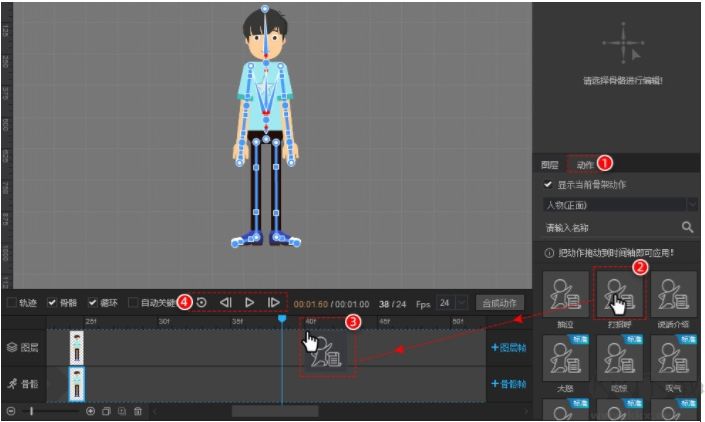This screenshot has width=705, height=422.
Task: Click the trash delete icon below the timeline
Action: pos(138,411)
